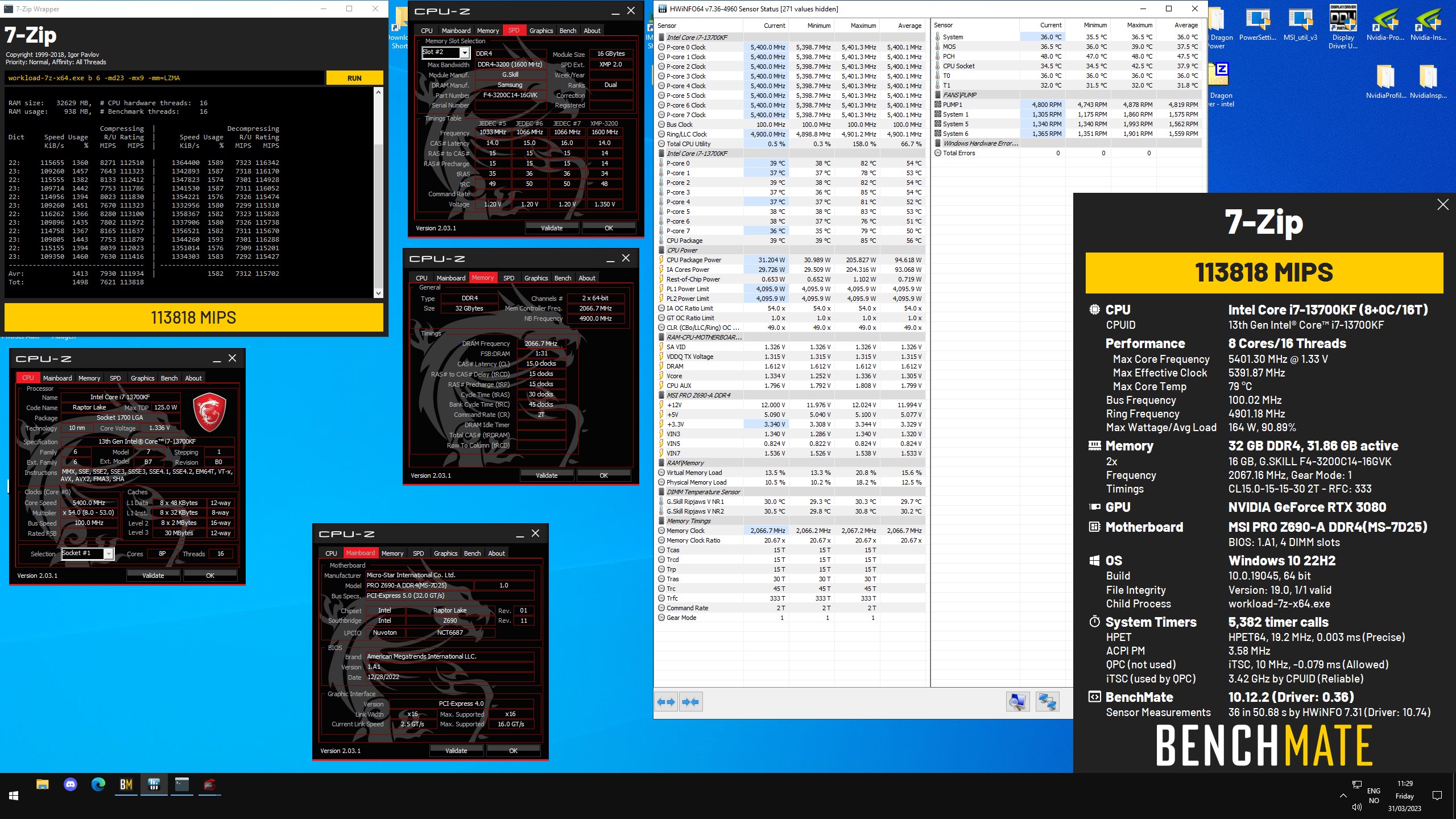This screenshot has width=1456, height=819.
Task: Click the workload-7z command line input field
Action: point(164,78)
